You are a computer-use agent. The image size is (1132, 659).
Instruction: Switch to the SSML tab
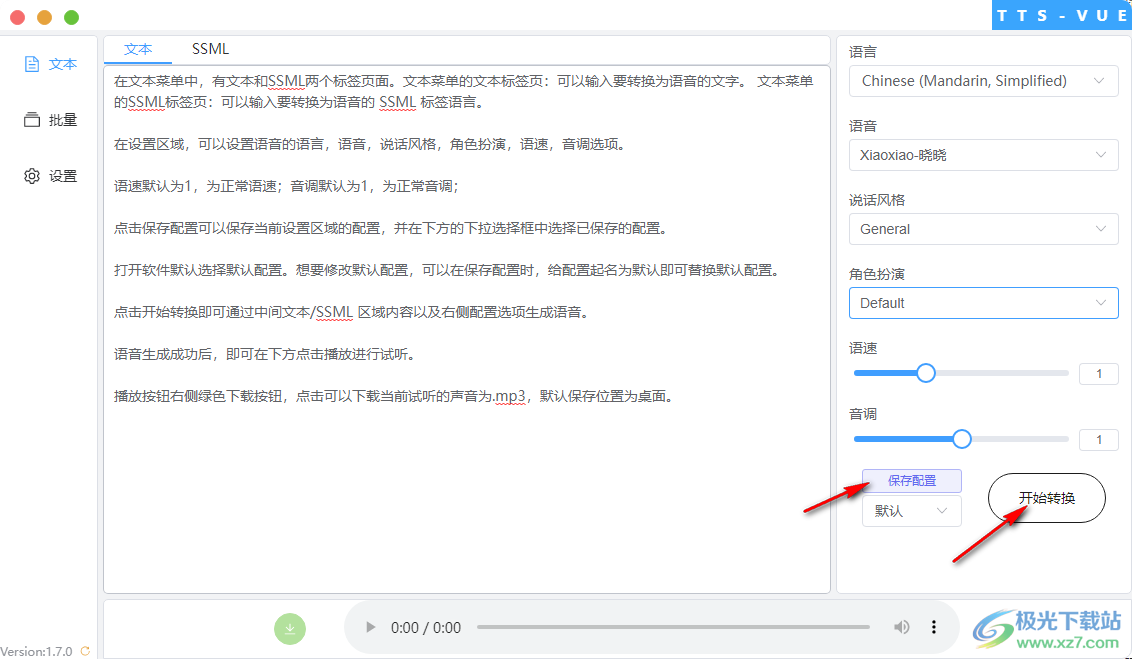[210, 48]
